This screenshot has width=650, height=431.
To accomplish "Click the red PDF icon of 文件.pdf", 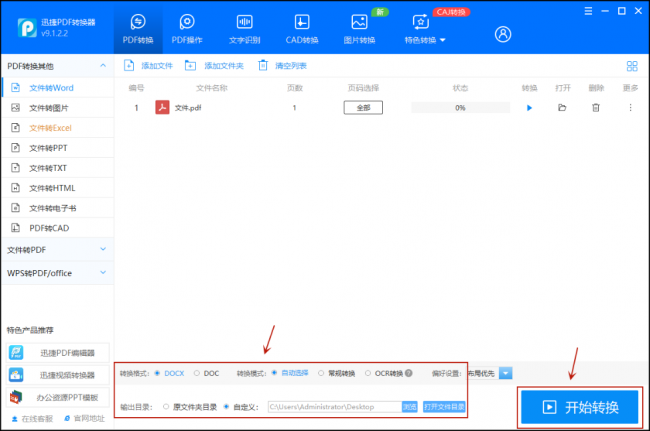I will point(162,107).
